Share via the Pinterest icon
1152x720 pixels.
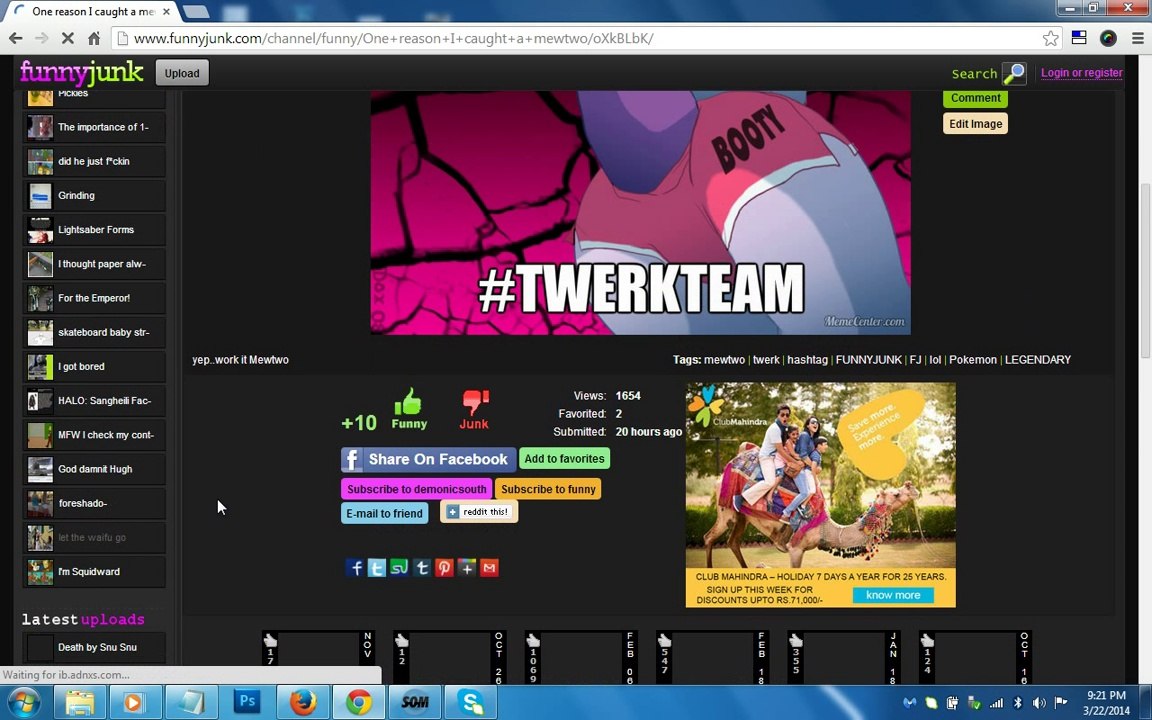[x=444, y=568]
